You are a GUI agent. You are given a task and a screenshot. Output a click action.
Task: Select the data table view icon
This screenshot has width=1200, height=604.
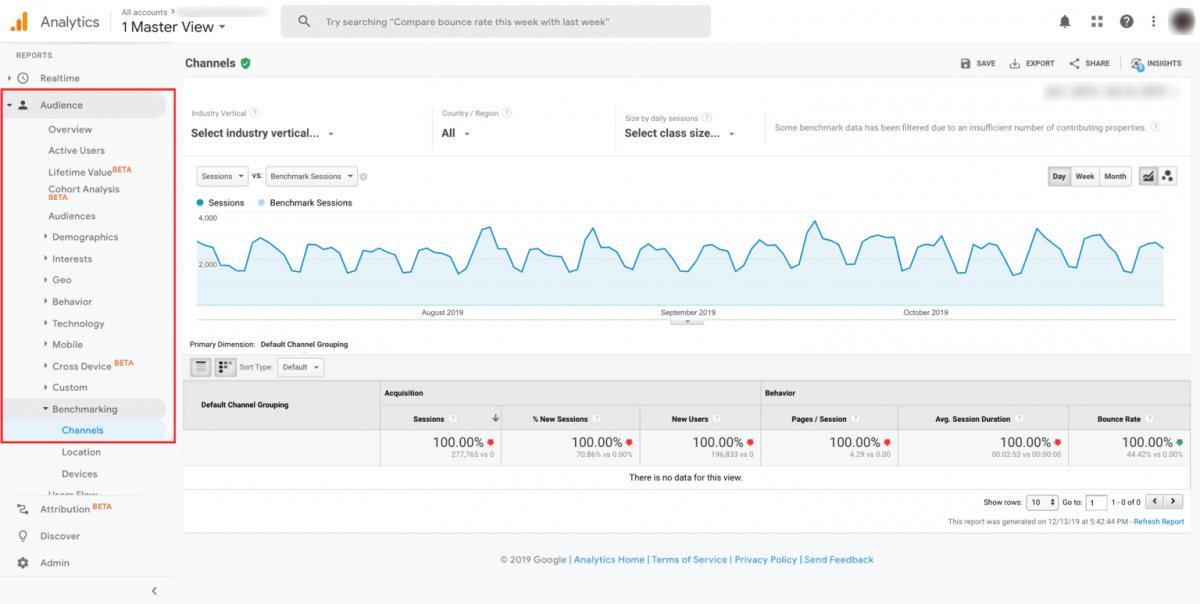(201, 367)
